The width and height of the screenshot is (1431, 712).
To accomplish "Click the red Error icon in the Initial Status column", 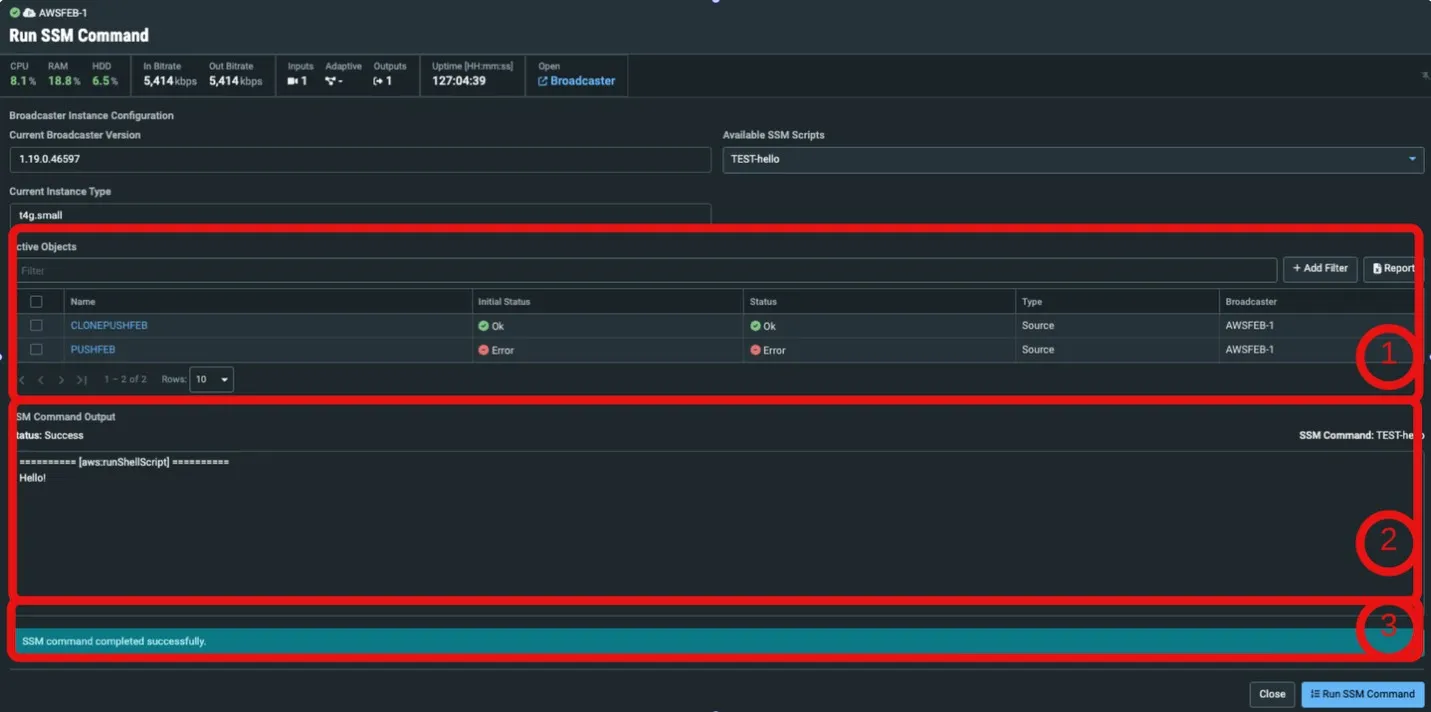I will [483, 350].
